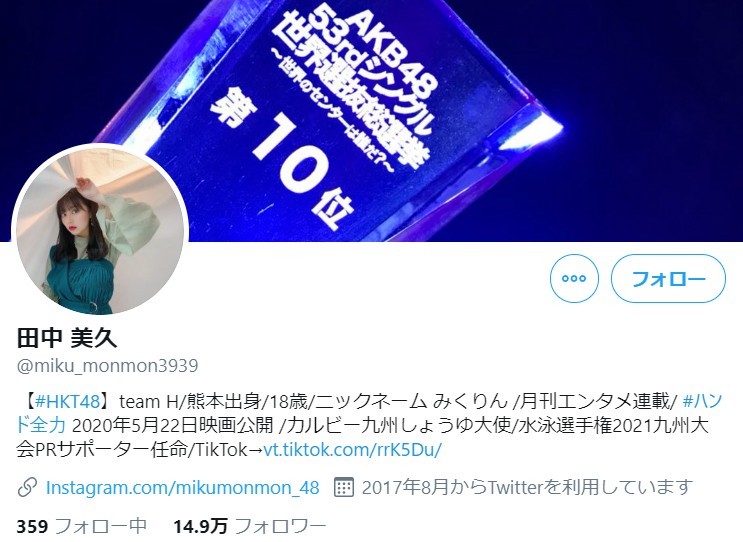
Task: Click the display name 田中 美久
Action: pos(67,338)
